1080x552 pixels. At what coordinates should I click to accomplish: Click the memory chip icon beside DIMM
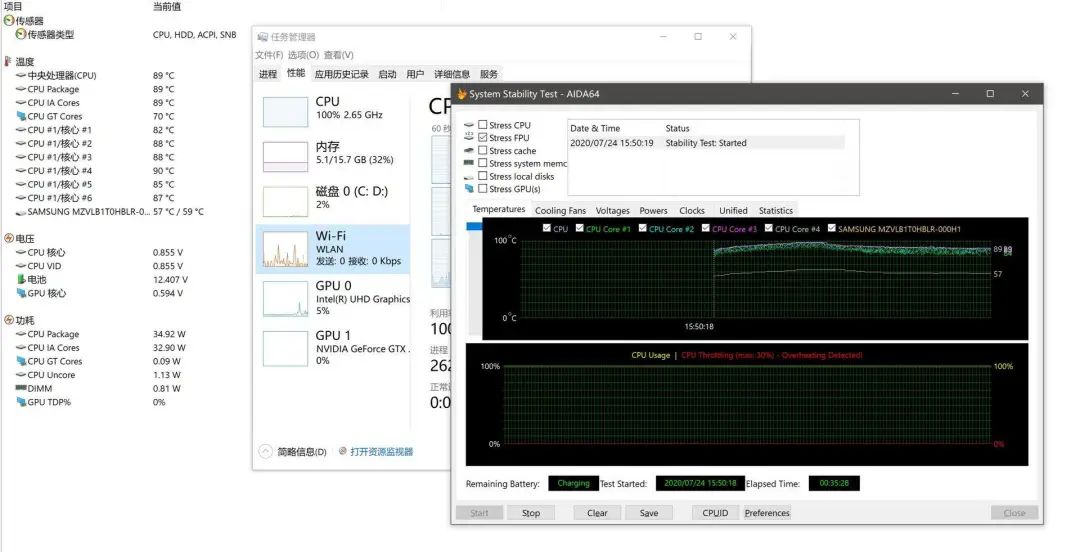tap(21, 388)
